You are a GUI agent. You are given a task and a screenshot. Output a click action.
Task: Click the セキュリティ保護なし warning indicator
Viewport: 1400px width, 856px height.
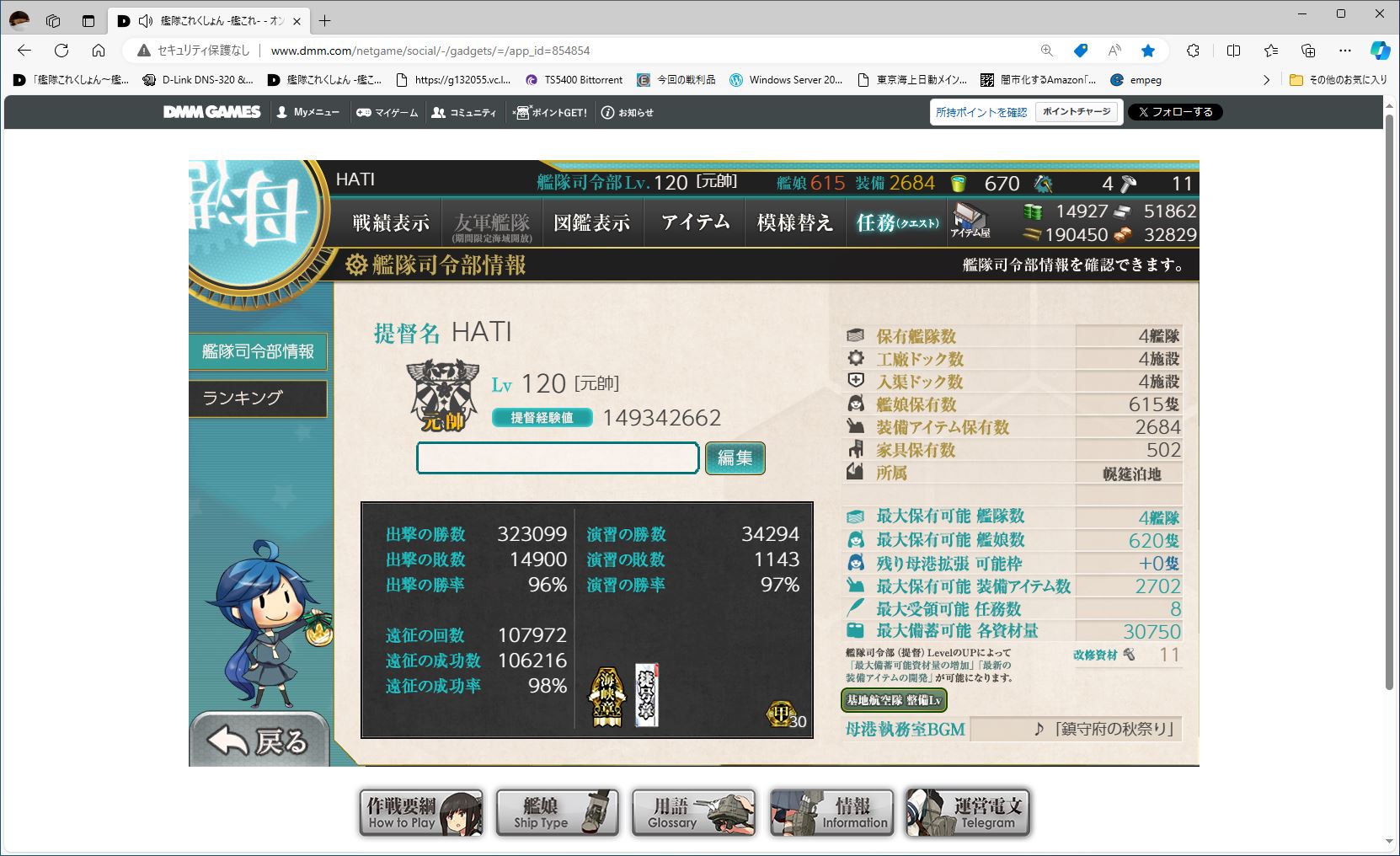pyautogui.click(x=193, y=51)
